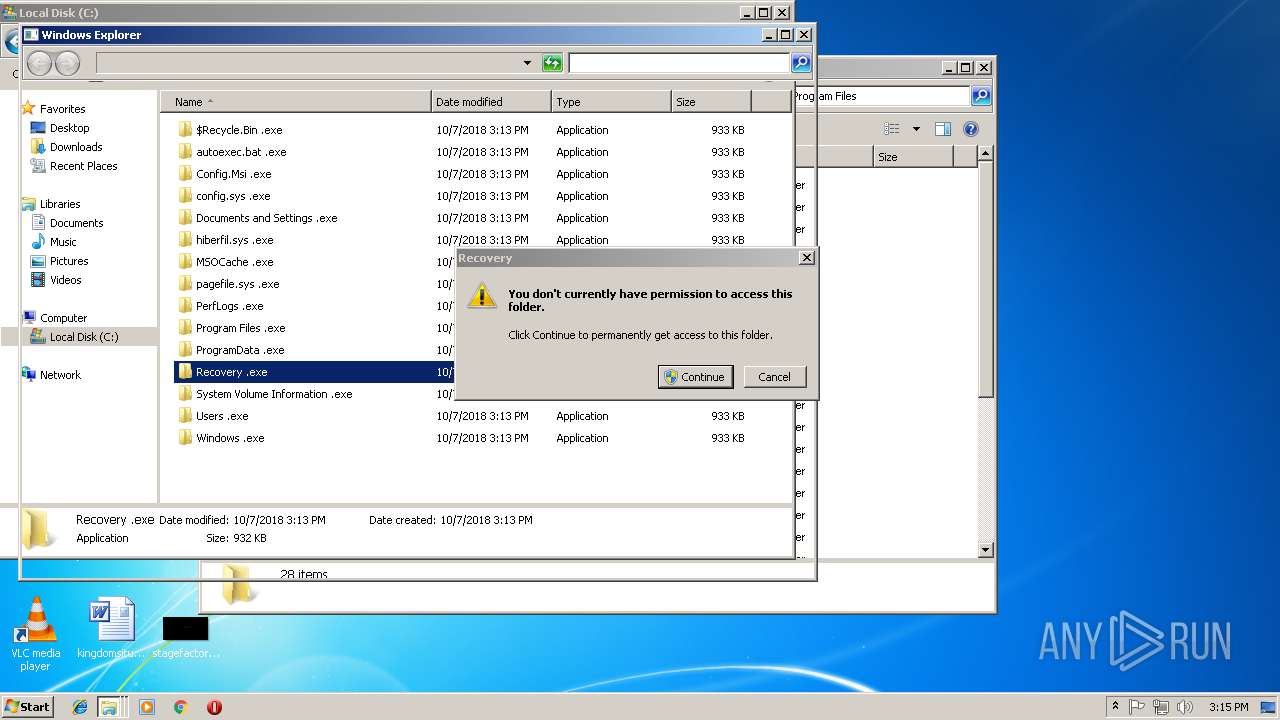Open Network in the navigation pane

click(60, 375)
